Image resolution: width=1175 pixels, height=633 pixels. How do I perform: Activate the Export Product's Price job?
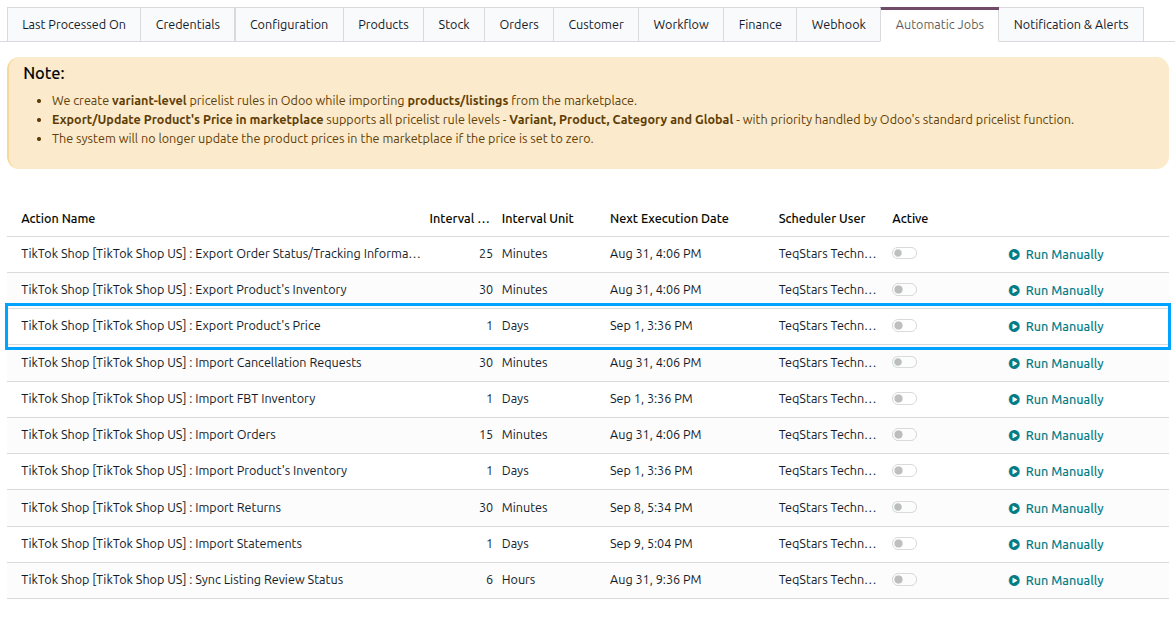pos(904,325)
